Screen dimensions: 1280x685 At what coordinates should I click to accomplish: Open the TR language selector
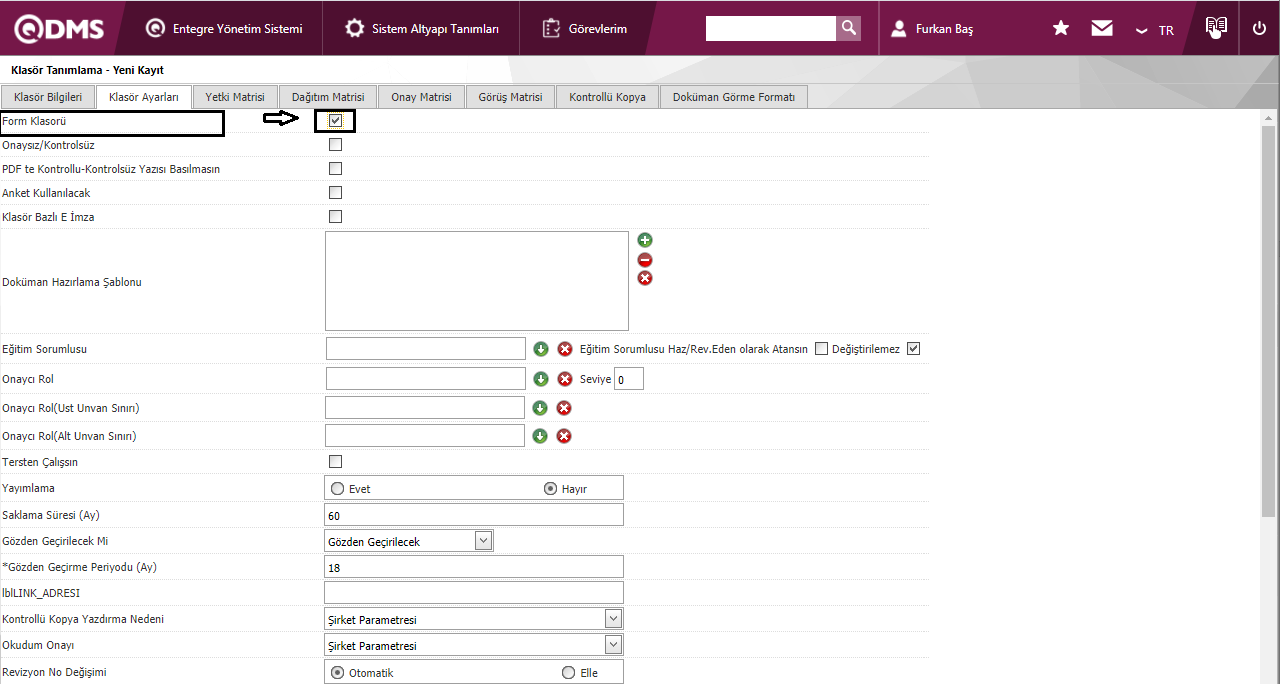(x=1155, y=30)
